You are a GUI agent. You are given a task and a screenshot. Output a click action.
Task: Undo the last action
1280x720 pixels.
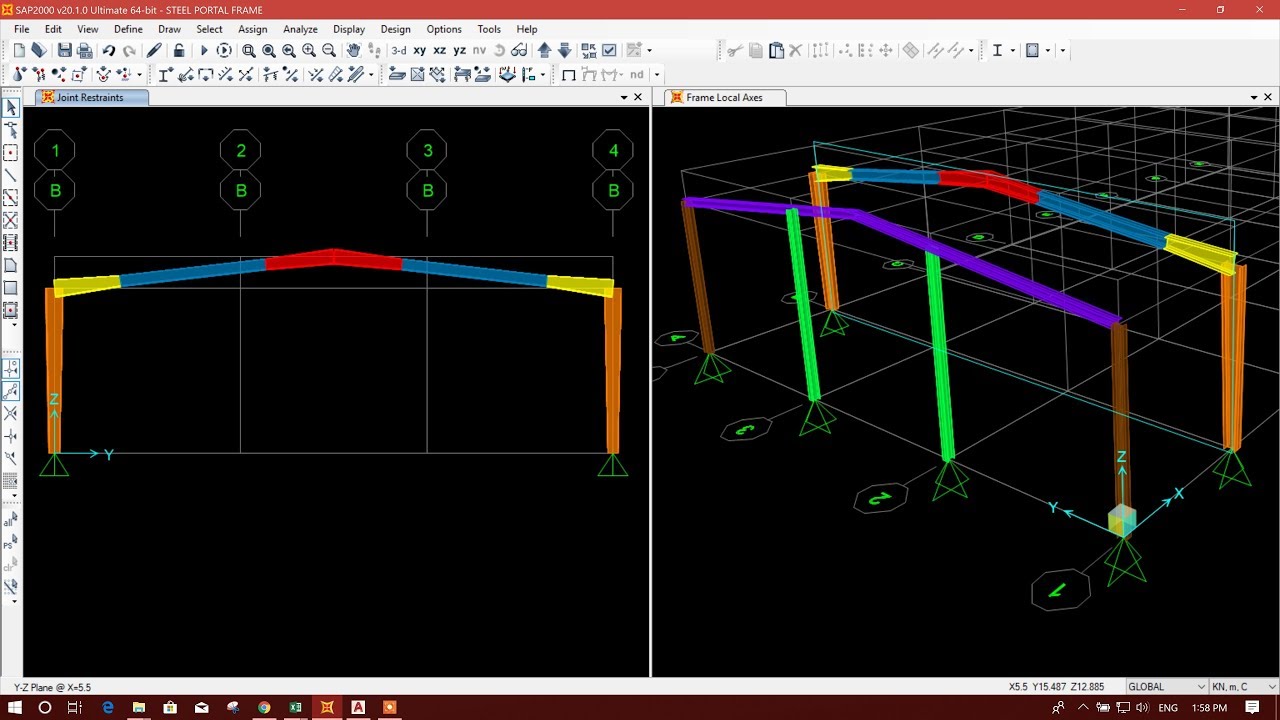click(x=109, y=50)
